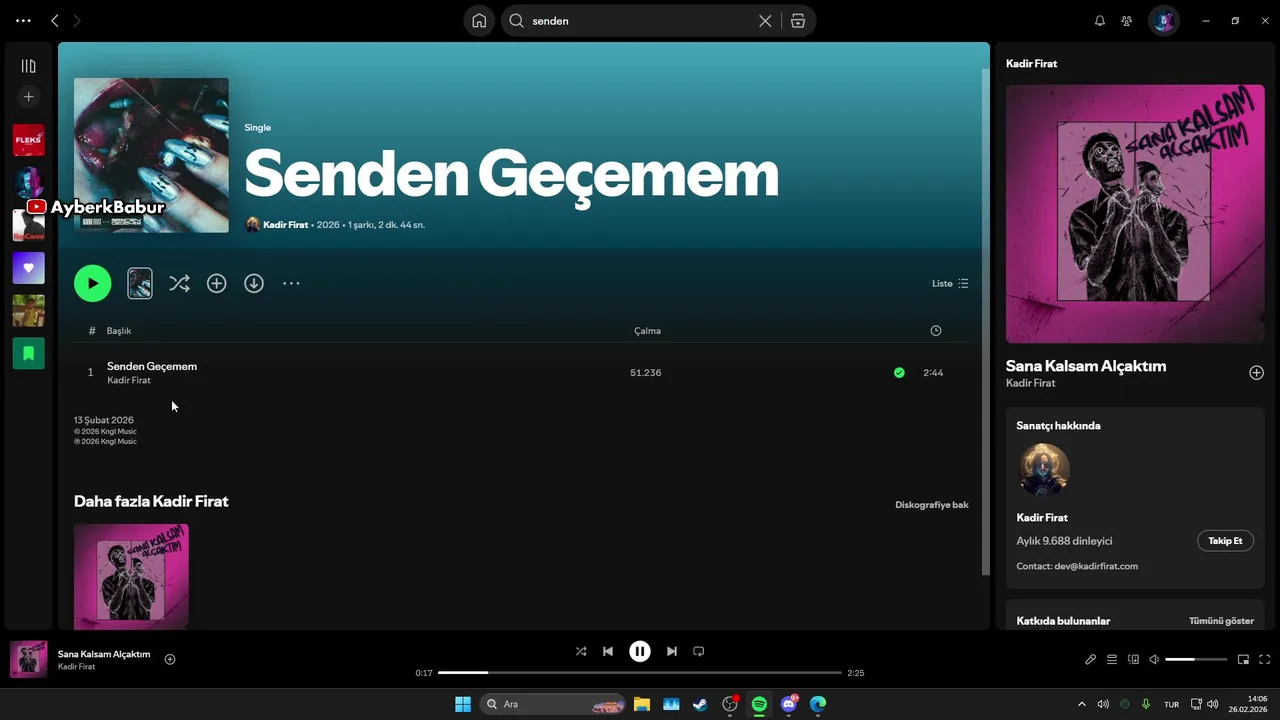Open Liked Songs in the sidebar
This screenshot has width=1280, height=720.
[x=28, y=268]
